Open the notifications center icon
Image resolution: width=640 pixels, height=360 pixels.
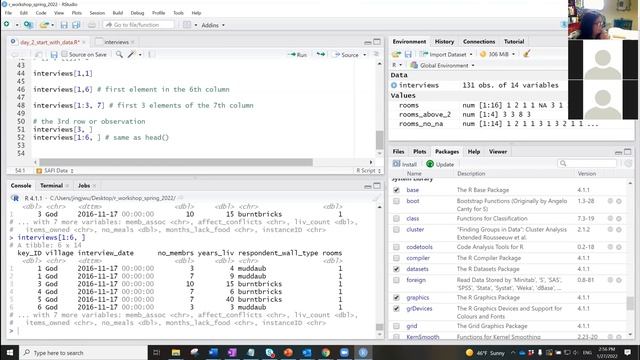(x=628, y=352)
